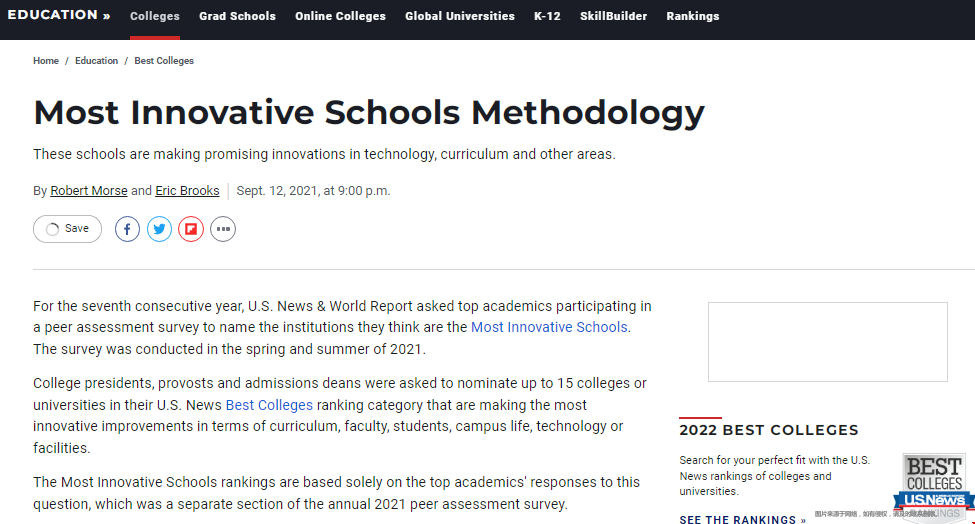
Task: Open the Education section header menu
Action: point(58,16)
